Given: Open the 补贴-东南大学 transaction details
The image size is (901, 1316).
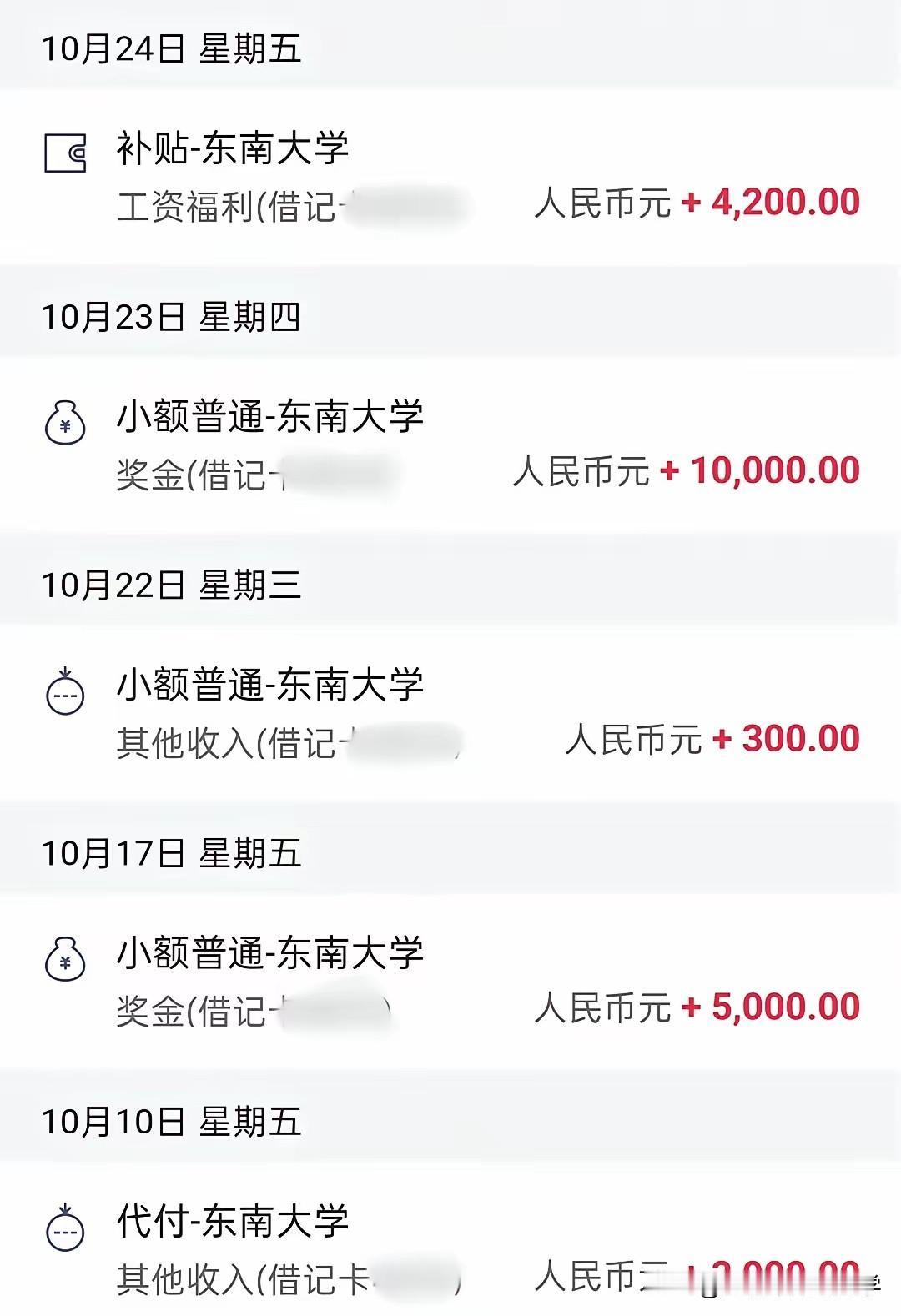Looking at the screenshot, I should 233,149.
